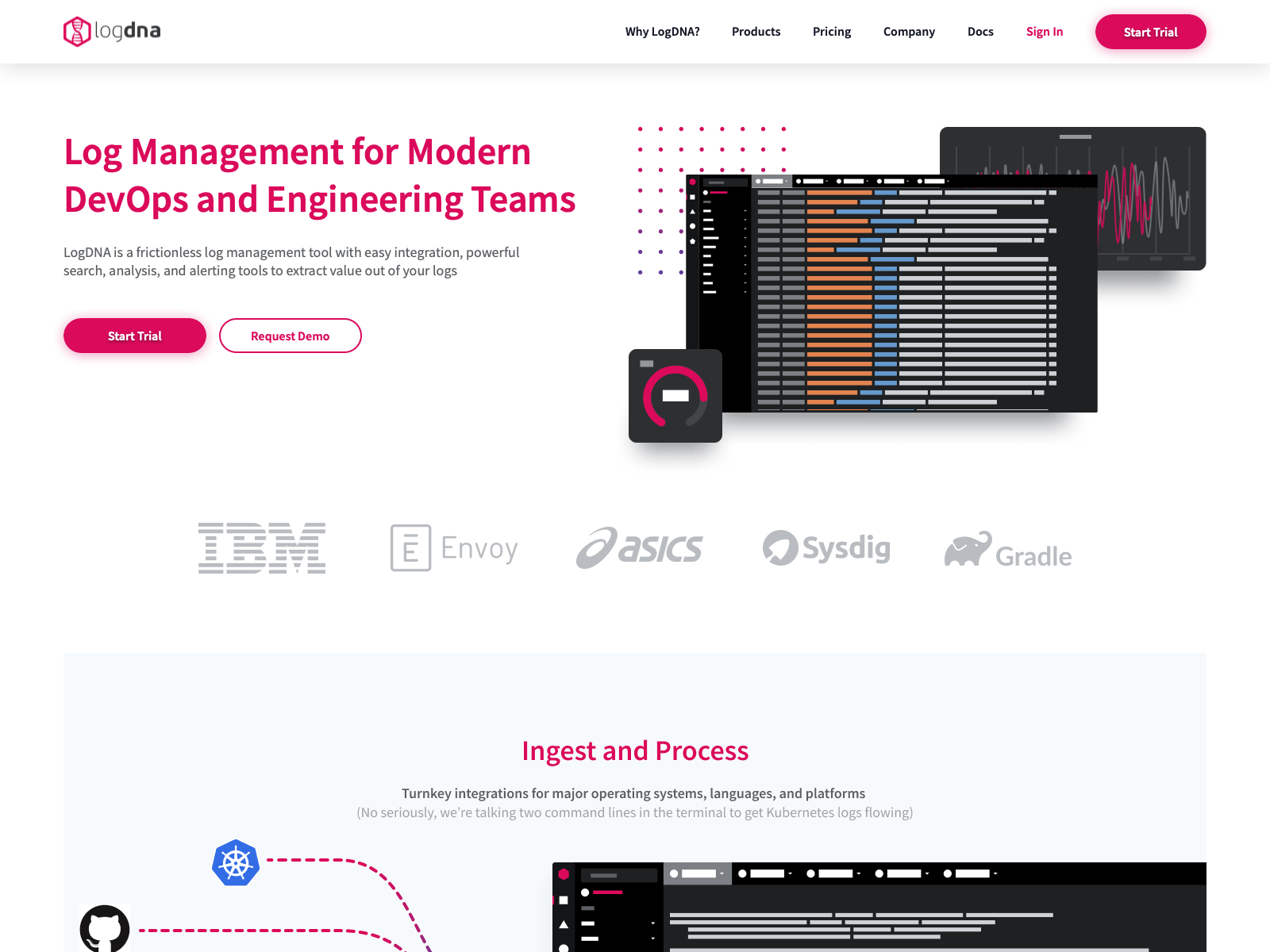The height and width of the screenshot is (952, 1270).
Task: Click the waveform graph card illustration
Action: (1072, 198)
